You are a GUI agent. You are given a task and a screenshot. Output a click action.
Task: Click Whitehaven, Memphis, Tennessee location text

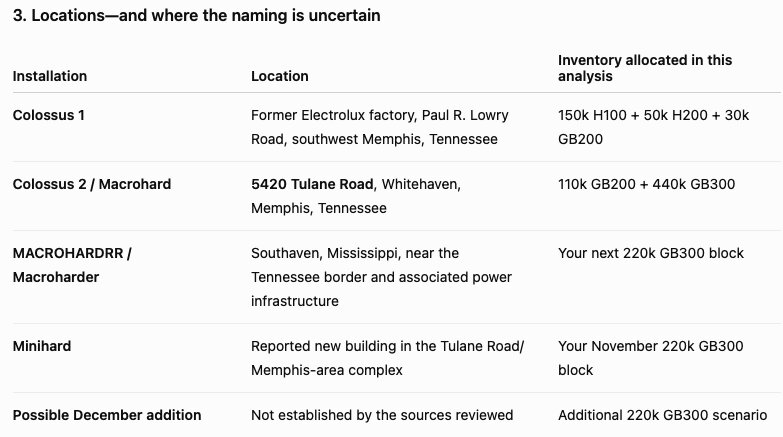pos(356,196)
